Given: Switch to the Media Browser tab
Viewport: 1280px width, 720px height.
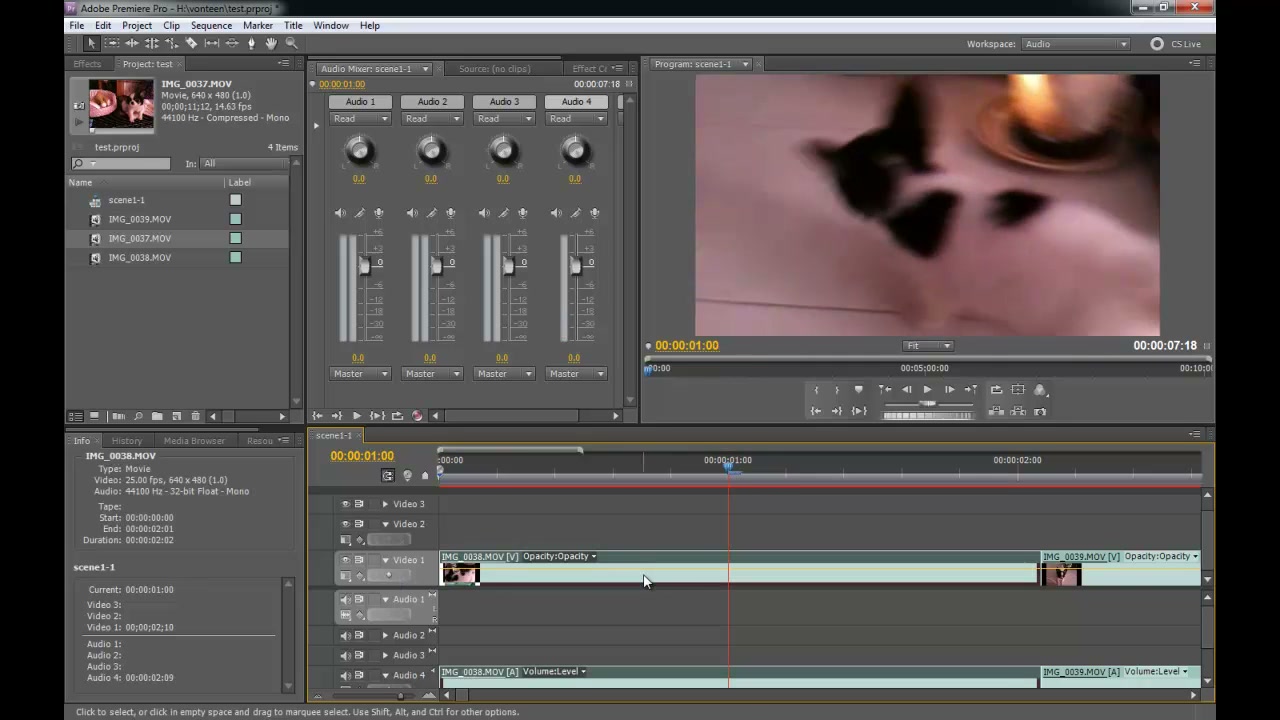Looking at the screenshot, I should pos(194,441).
